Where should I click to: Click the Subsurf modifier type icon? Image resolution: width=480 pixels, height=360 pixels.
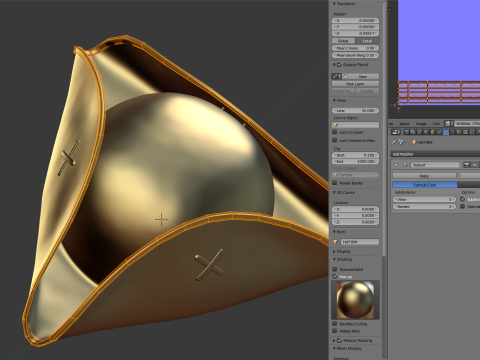pyautogui.click(x=405, y=165)
